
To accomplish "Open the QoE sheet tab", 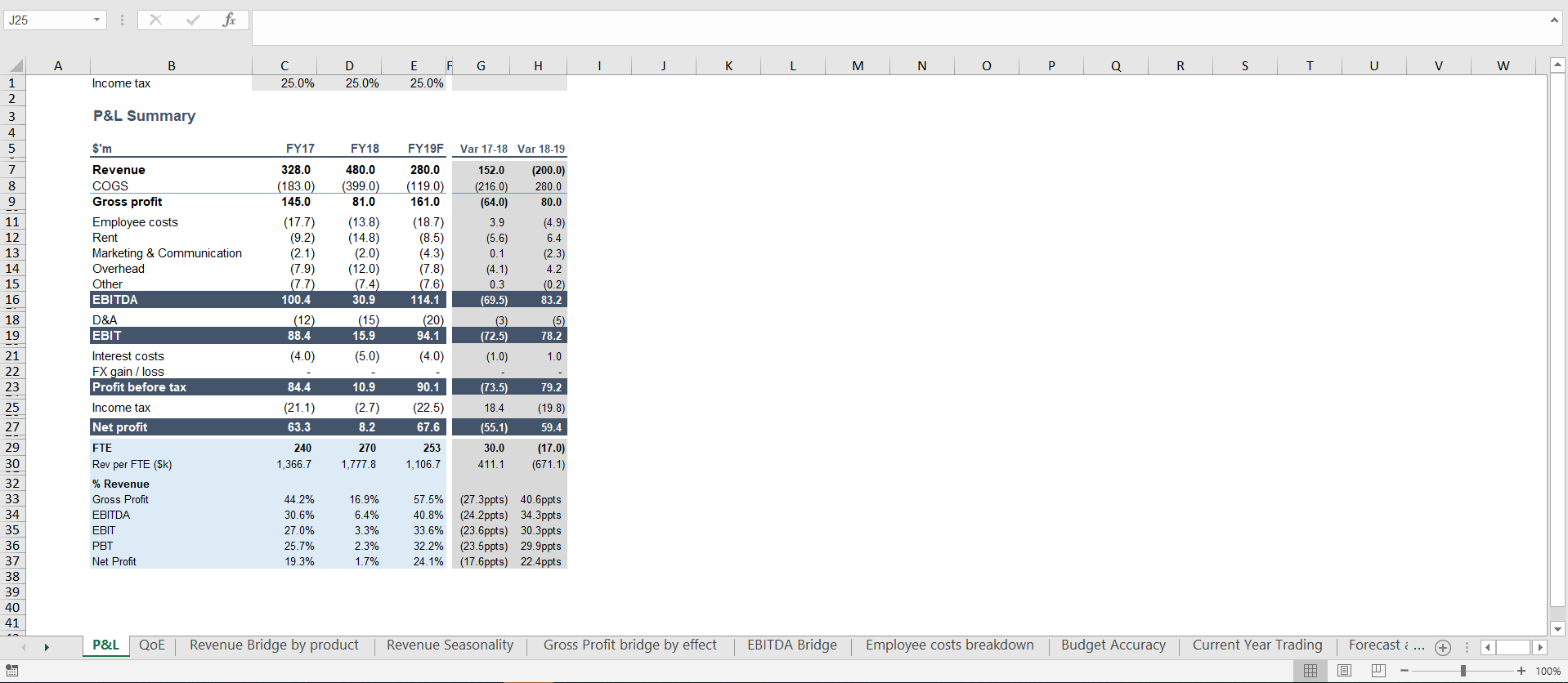I will [x=152, y=645].
